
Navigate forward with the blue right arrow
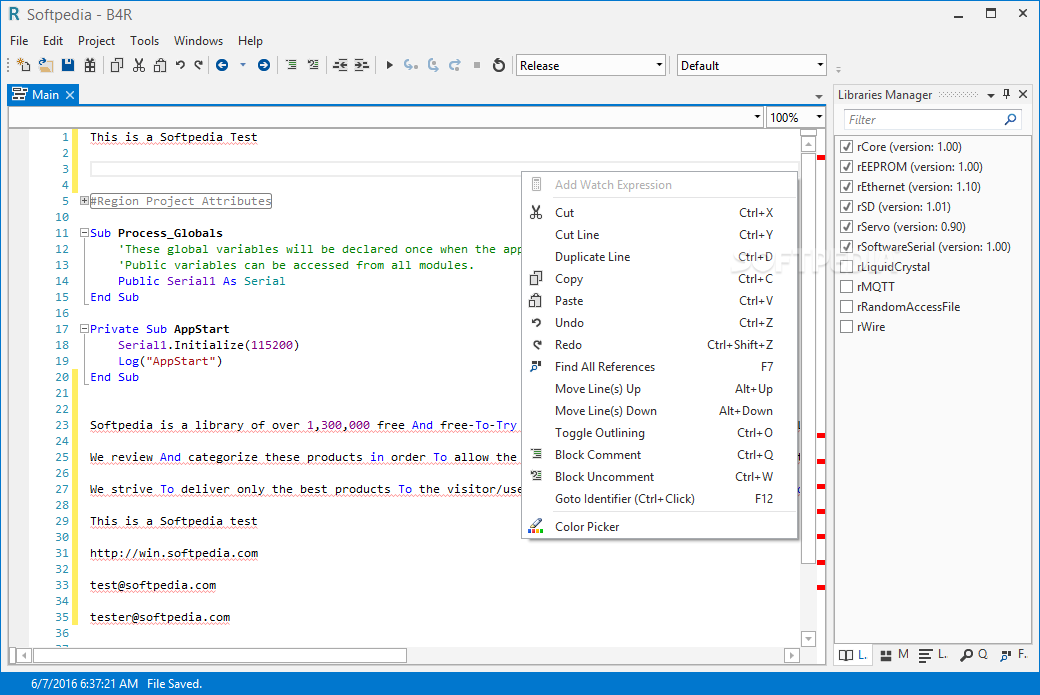264,65
